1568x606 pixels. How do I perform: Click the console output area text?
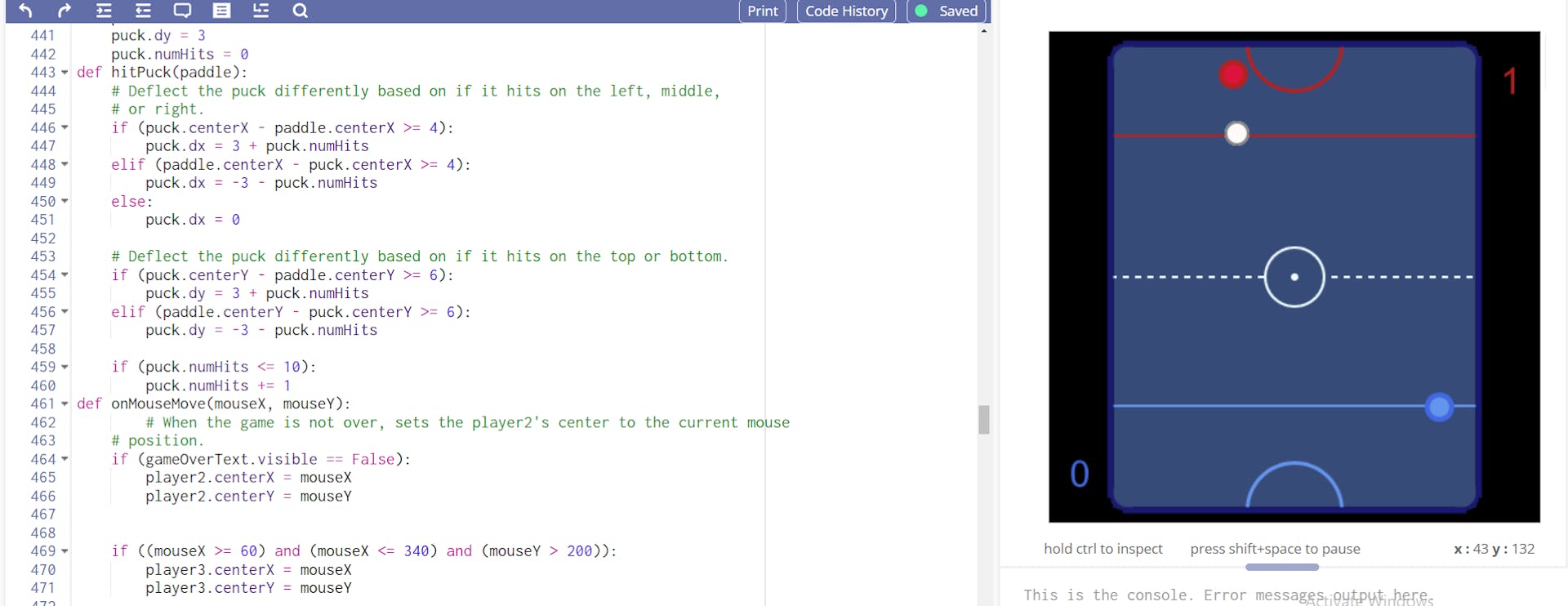1228,595
